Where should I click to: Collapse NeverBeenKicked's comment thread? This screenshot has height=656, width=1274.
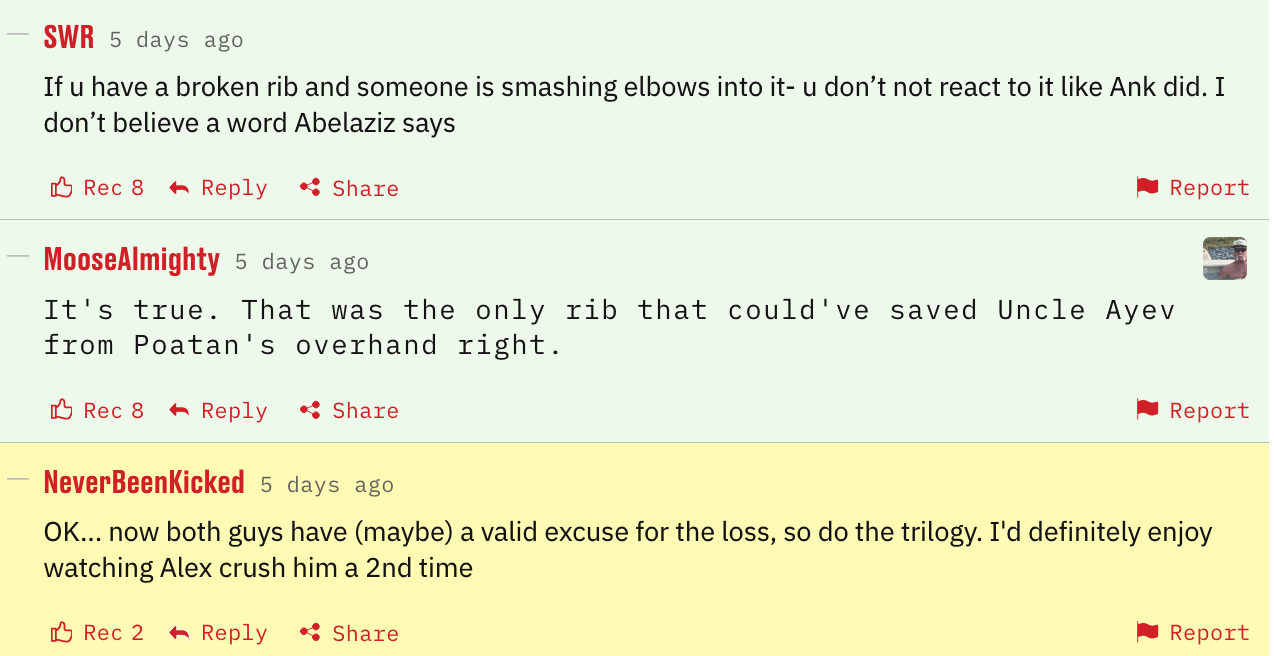pyautogui.click(x=18, y=479)
